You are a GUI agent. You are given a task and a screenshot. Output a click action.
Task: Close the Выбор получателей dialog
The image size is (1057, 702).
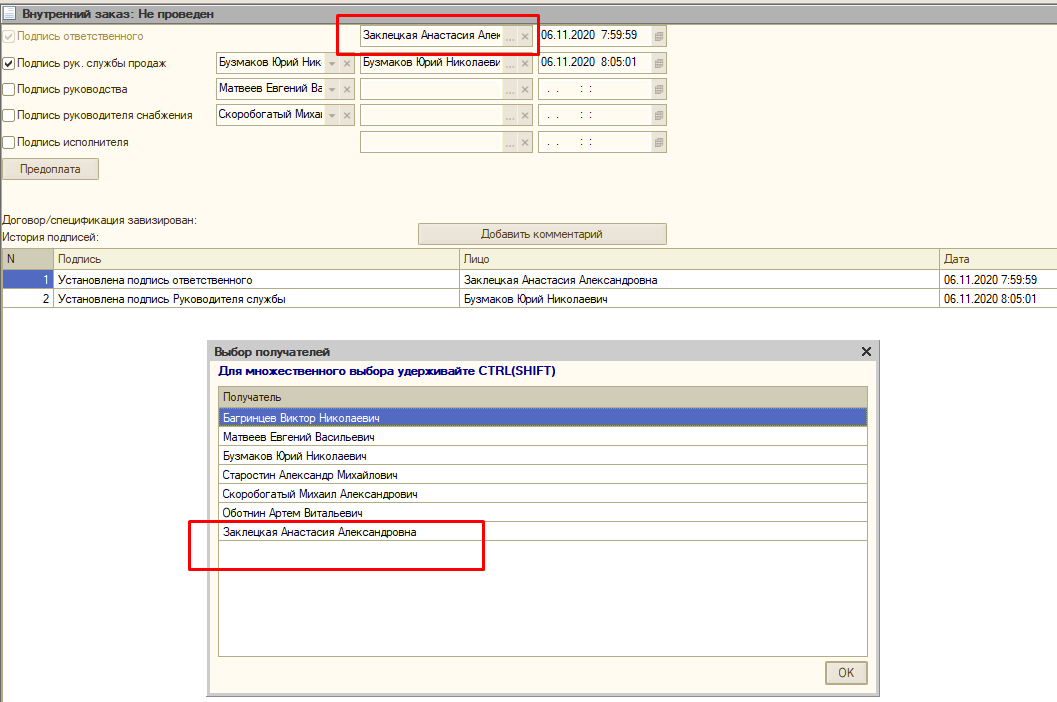click(866, 351)
